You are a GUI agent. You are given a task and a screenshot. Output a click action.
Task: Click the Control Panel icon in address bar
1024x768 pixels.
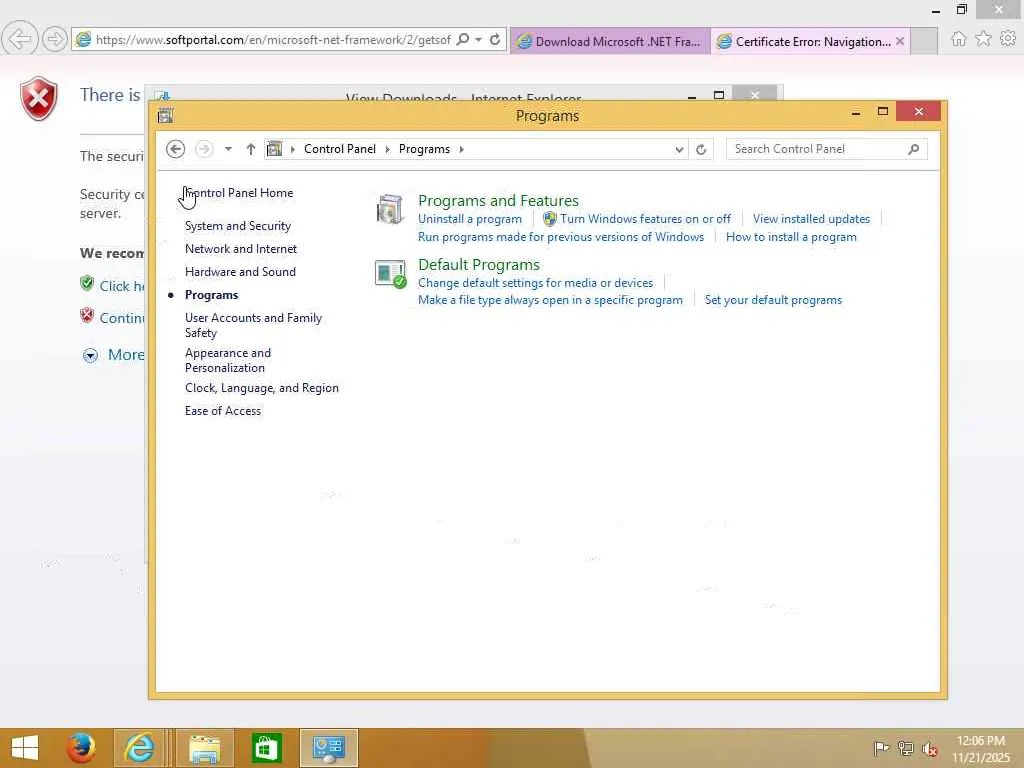click(275, 149)
